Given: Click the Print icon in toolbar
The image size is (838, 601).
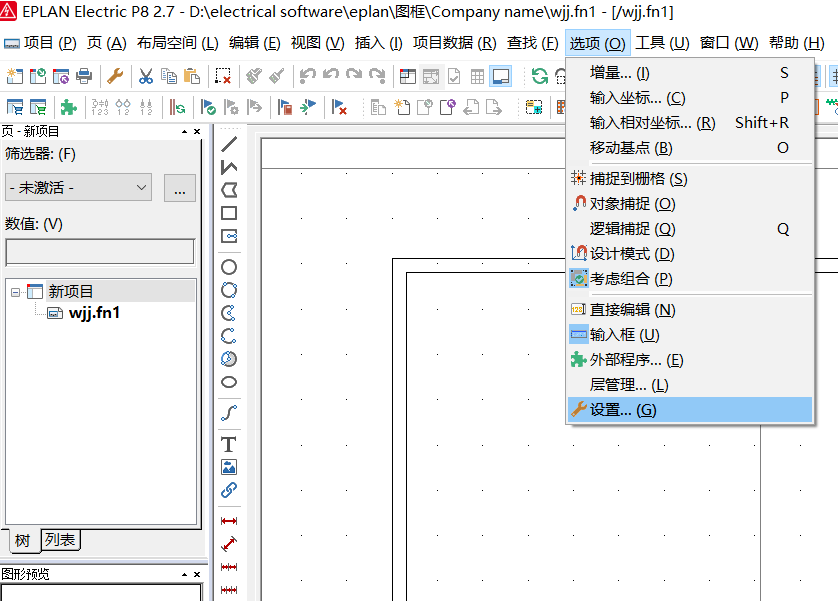Looking at the screenshot, I should [x=84, y=76].
